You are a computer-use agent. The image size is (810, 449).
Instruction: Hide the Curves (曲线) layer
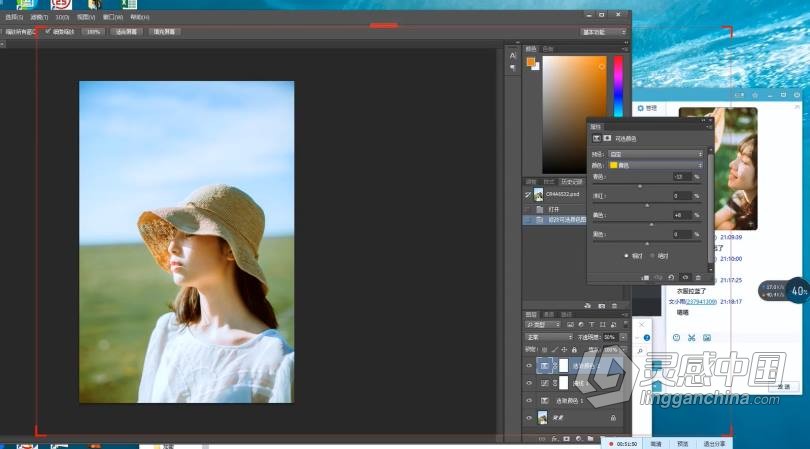529,383
